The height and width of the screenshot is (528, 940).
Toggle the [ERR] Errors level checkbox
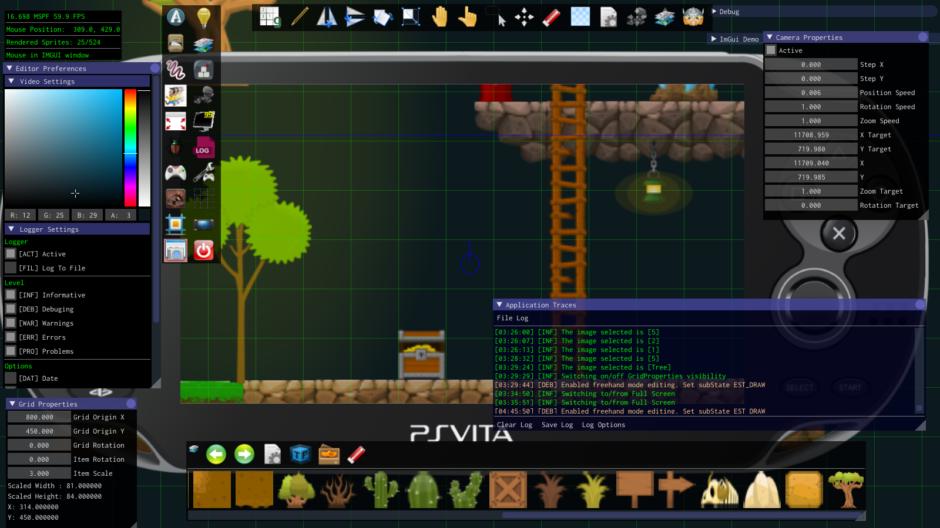(11, 337)
